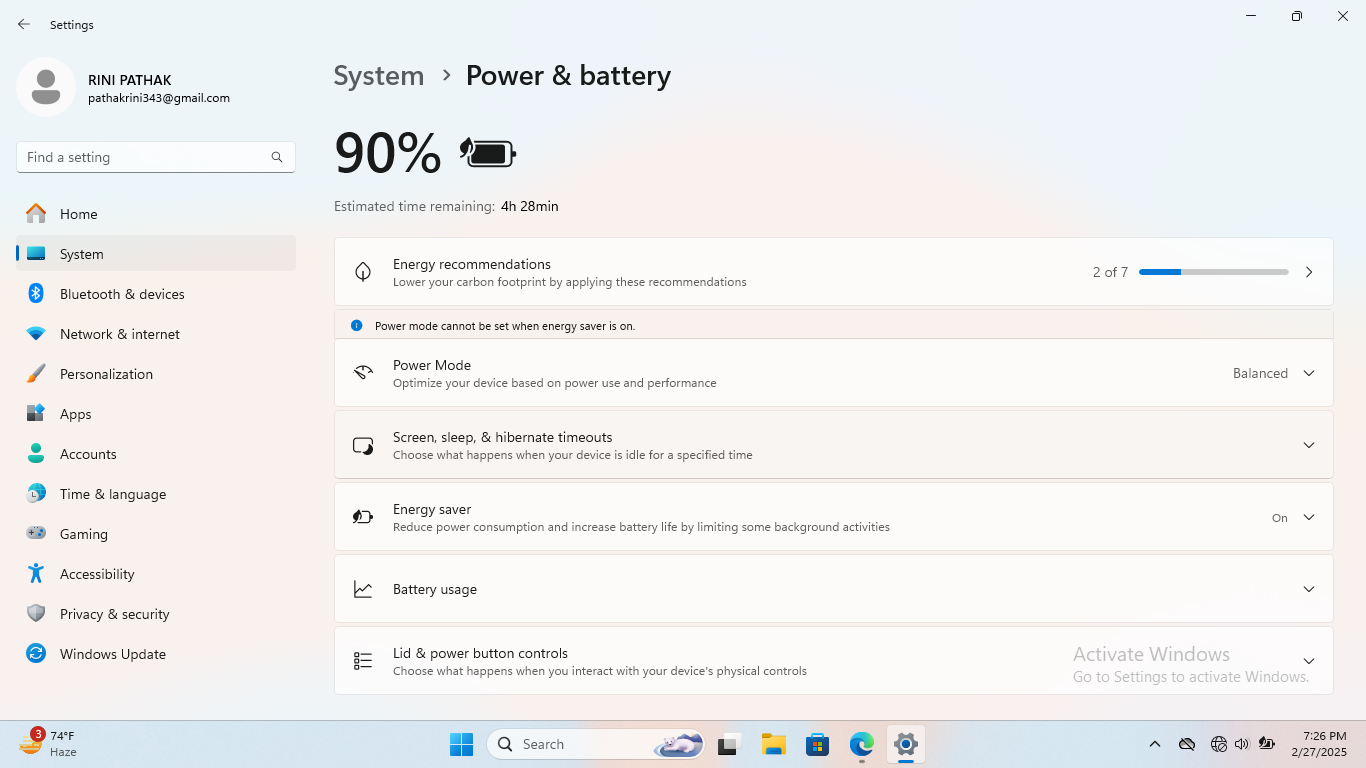This screenshot has width=1366, height=768.
Task: Open quick settings via the volume icon
Action: coord(1242,744)
